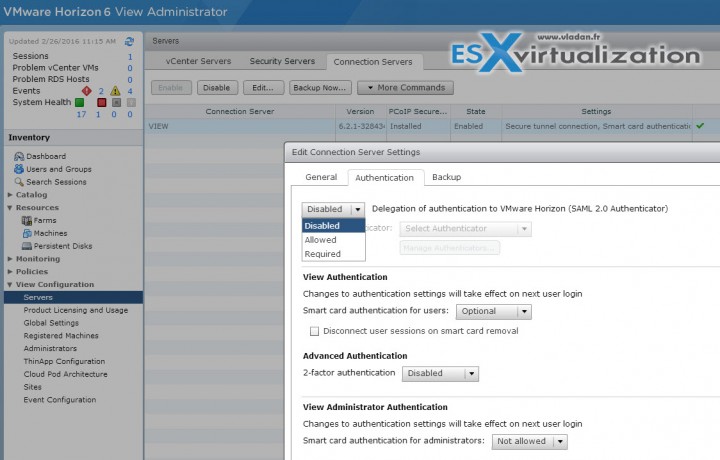Click the red System Health square
The width and height of the screenshot is (720, 460).
tap(101, 102)
